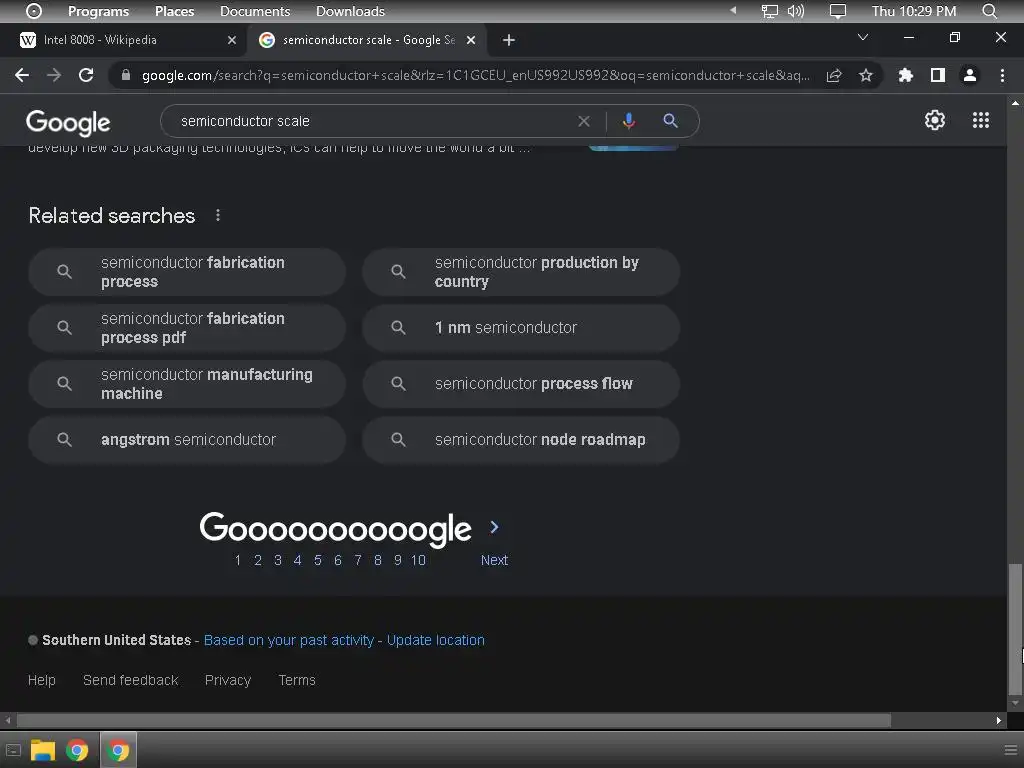Open the Chrome profile avatar
Viewport: 1024px width, 768px height.
pyautogui.click(x=970, y=75)
